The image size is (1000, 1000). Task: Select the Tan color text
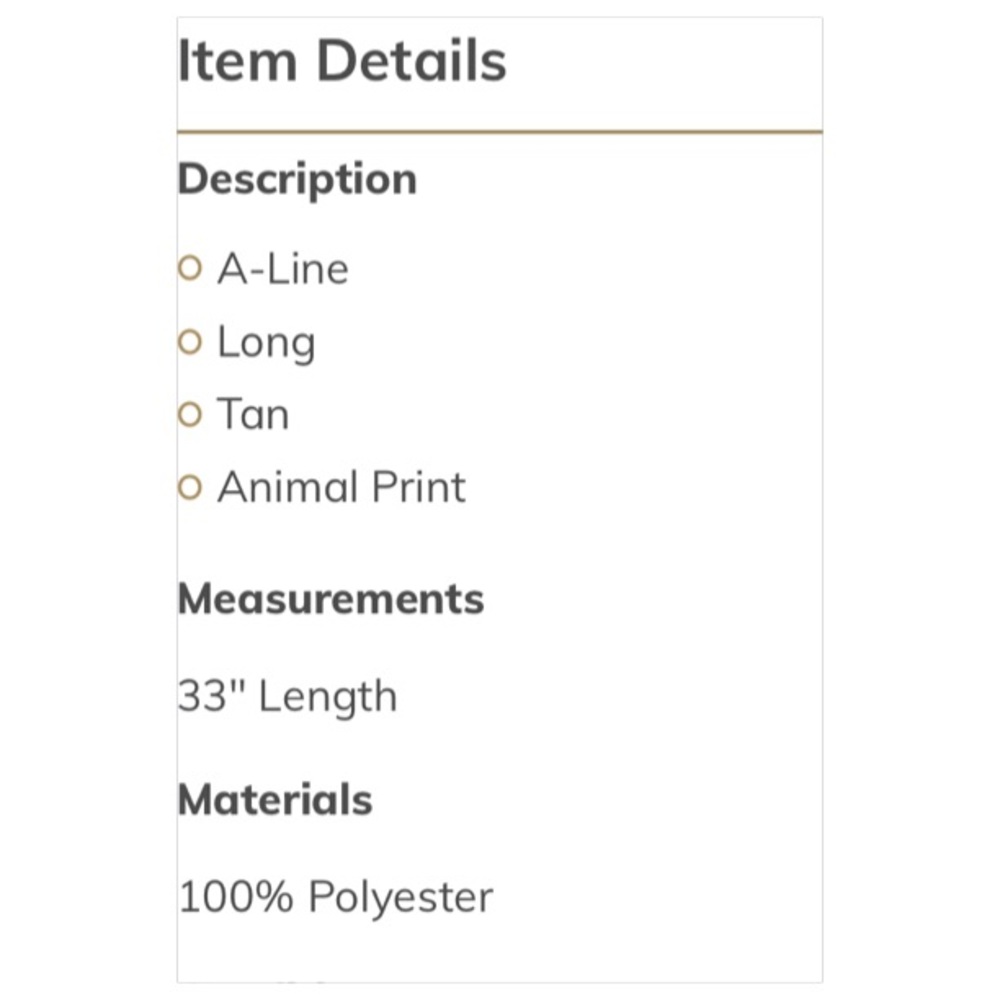coord(253,415)
